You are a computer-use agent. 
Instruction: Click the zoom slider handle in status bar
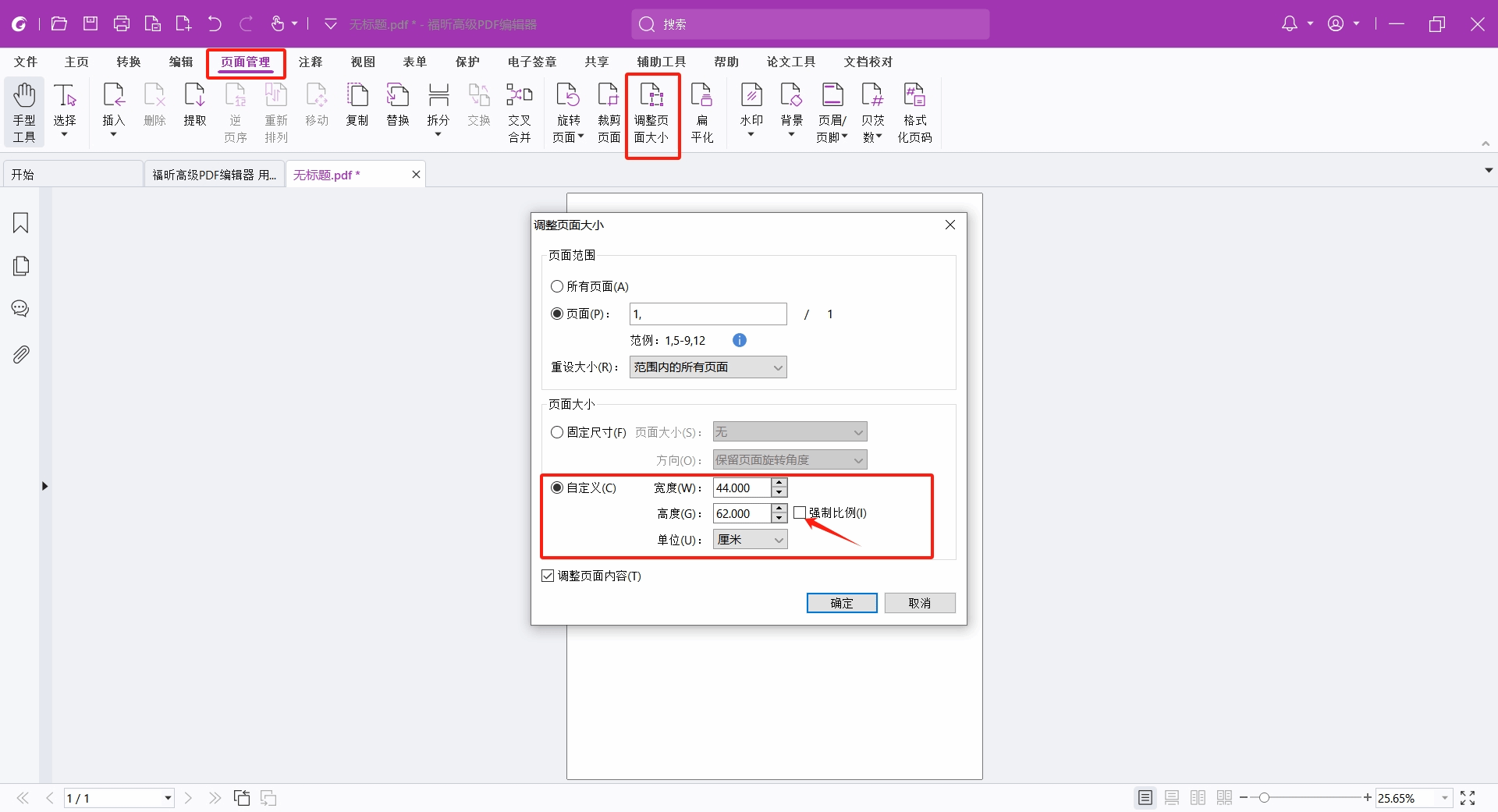click(1264, 797)
